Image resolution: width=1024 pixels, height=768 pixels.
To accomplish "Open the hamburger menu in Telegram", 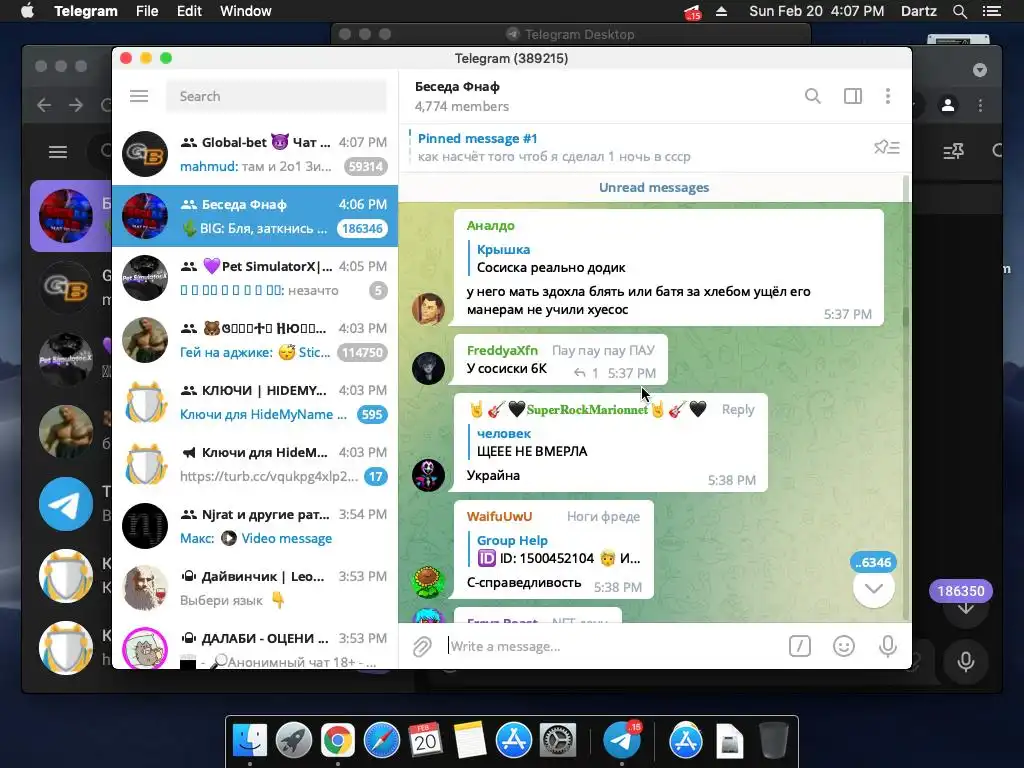I will coord(139,96).
